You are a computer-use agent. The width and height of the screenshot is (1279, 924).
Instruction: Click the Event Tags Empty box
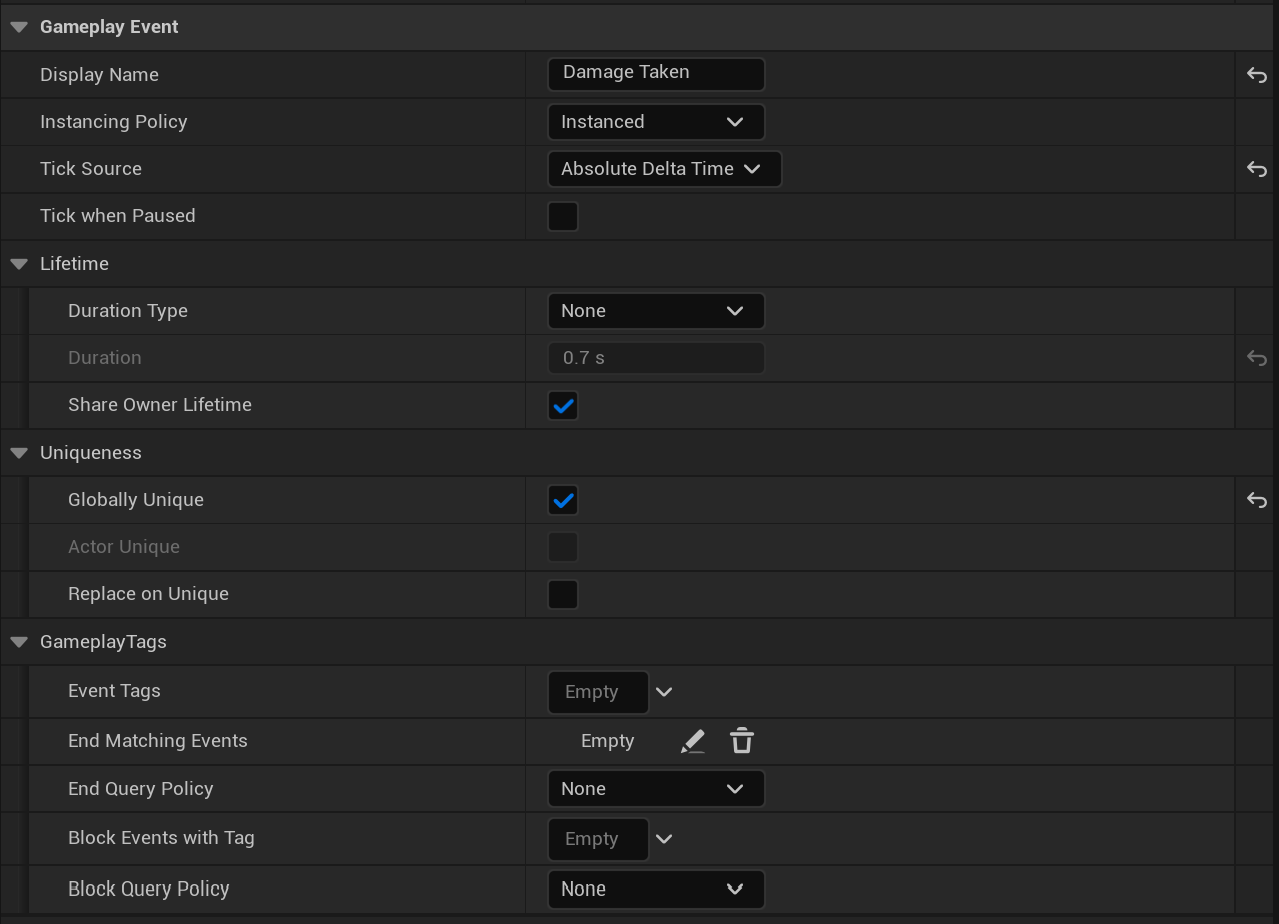point(598,692)
